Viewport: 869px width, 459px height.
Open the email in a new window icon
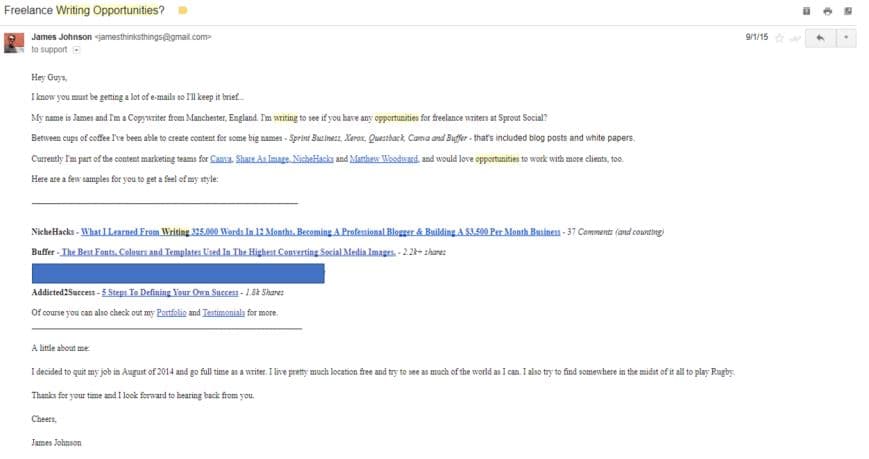[848, 11]
